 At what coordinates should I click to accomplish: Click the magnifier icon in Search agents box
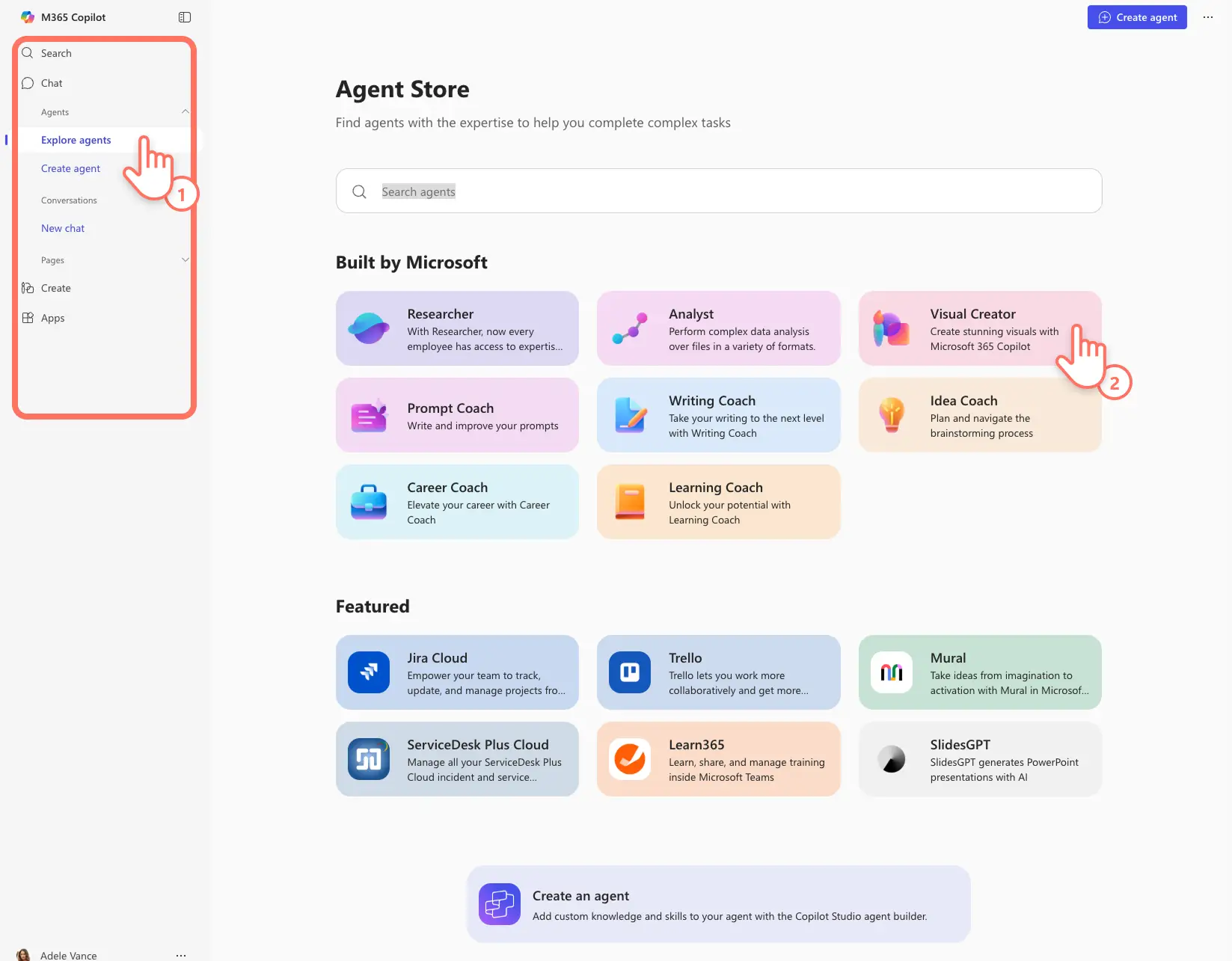[x=359, y=191]
